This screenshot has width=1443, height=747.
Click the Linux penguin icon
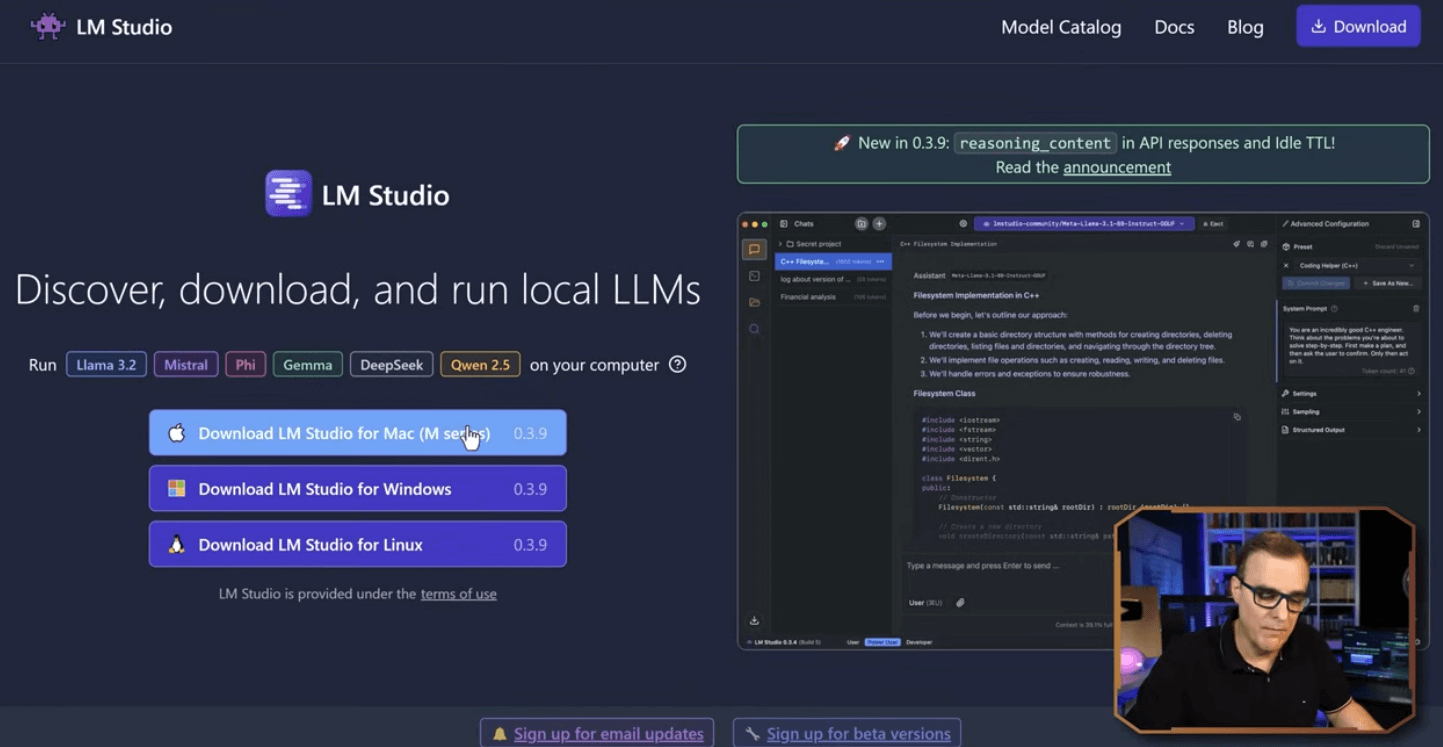coord(177,545)
